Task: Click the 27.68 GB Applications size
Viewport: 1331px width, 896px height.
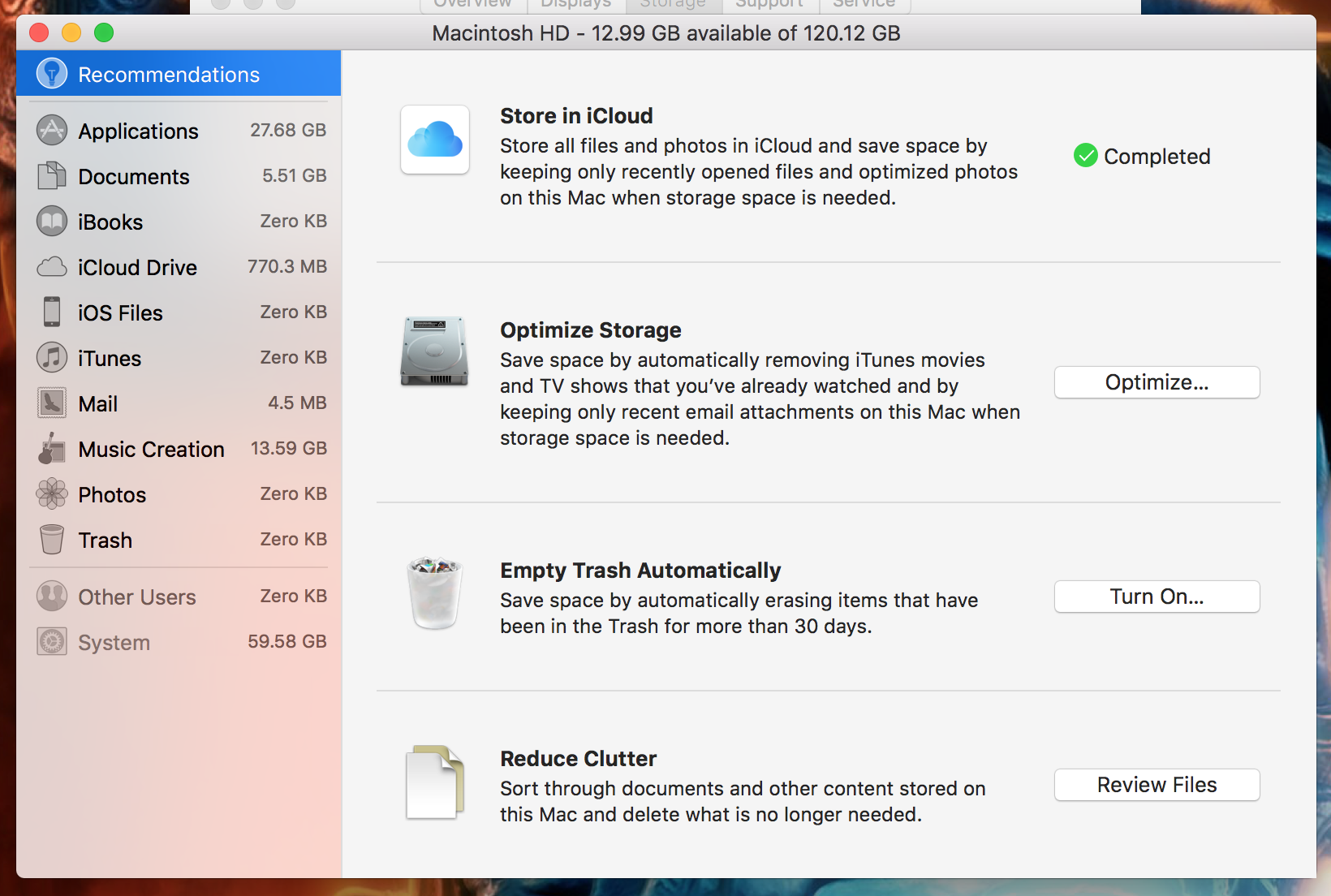Action: coord(288,130)
